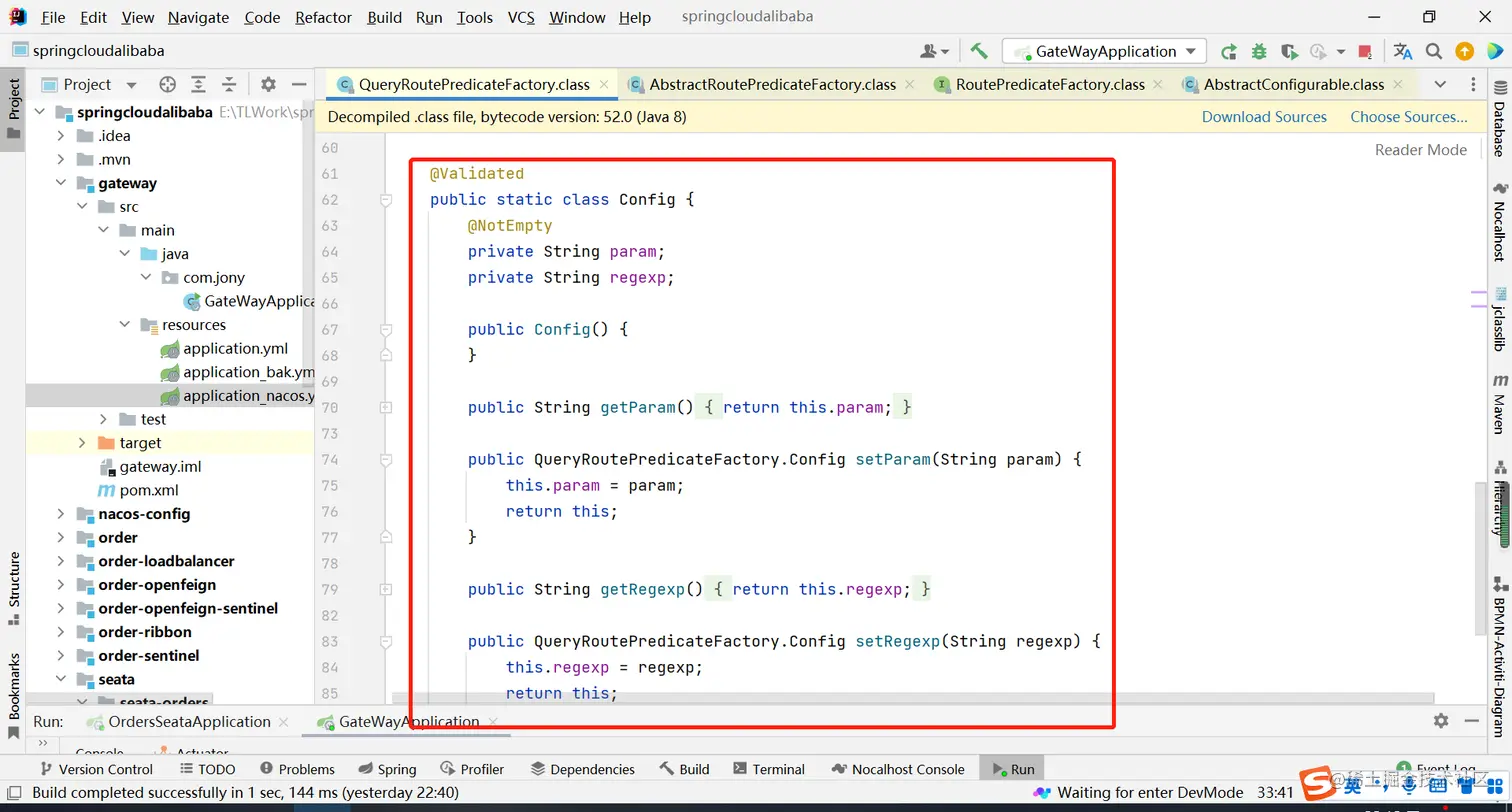Select opened file using the crosshair icon
This screenshot has height=812, width=1512.
click(168, 84)
